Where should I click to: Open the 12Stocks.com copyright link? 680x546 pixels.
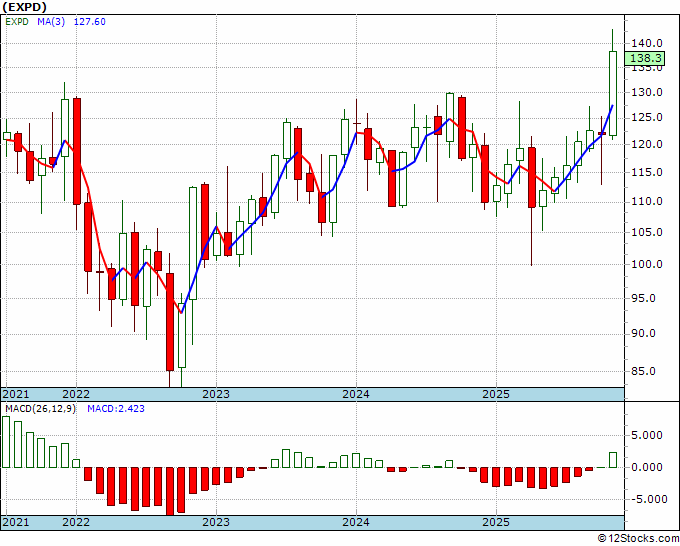click(638, 539)
